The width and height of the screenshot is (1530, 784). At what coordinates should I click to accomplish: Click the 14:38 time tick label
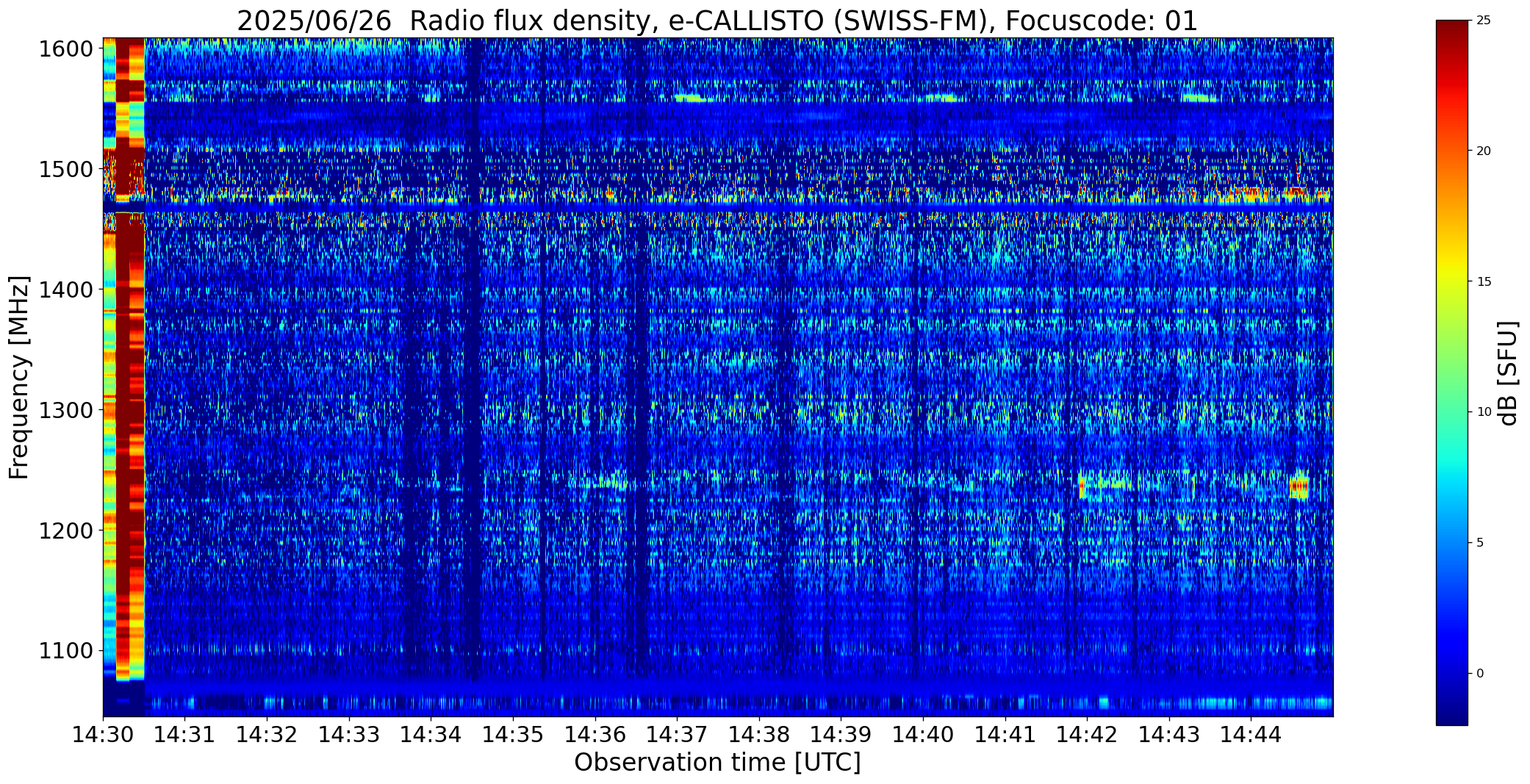[760, 735]
